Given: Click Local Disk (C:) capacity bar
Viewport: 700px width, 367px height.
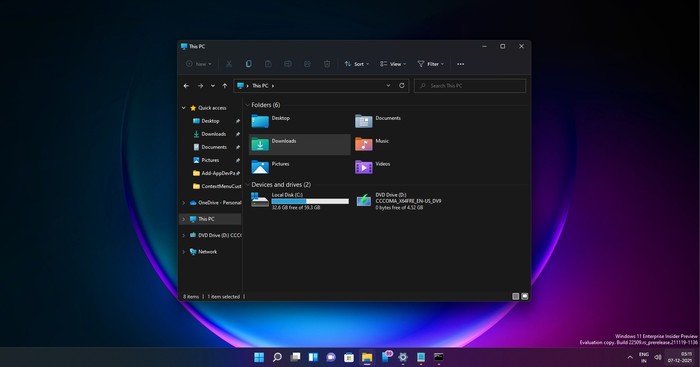Looking at the screenshot, I should [x=310, y=201].
